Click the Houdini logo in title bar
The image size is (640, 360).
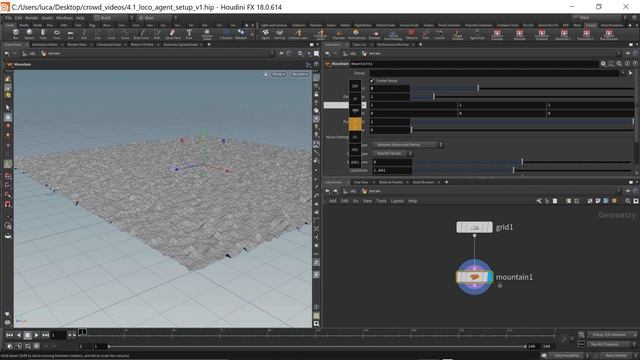5,7
